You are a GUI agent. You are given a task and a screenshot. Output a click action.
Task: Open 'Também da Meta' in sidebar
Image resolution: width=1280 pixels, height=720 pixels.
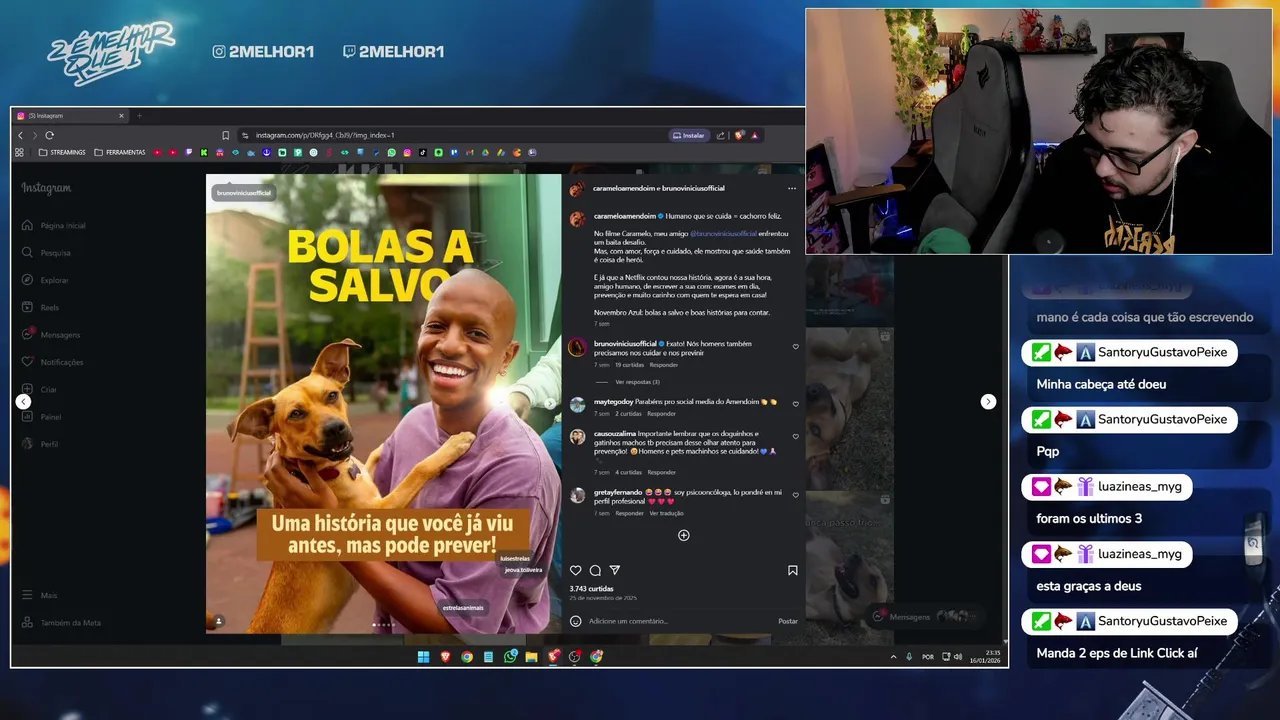[61, 622]
